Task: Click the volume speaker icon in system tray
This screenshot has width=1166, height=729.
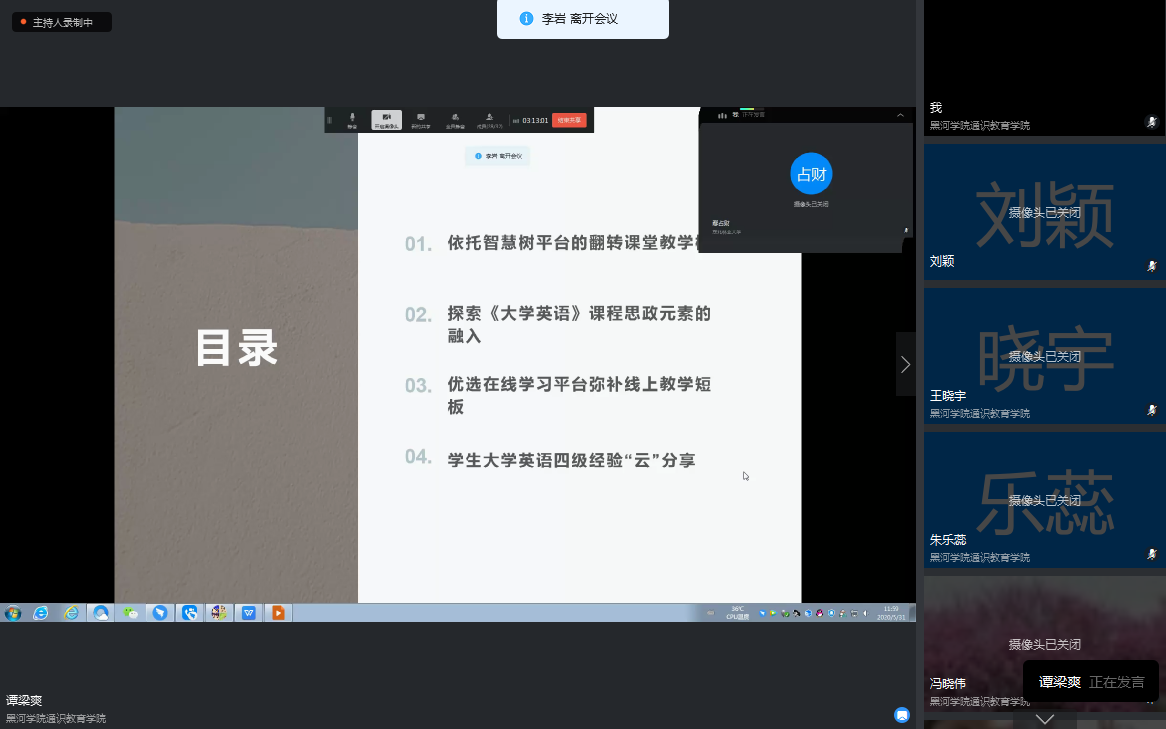Action: [x=863, y=613]
